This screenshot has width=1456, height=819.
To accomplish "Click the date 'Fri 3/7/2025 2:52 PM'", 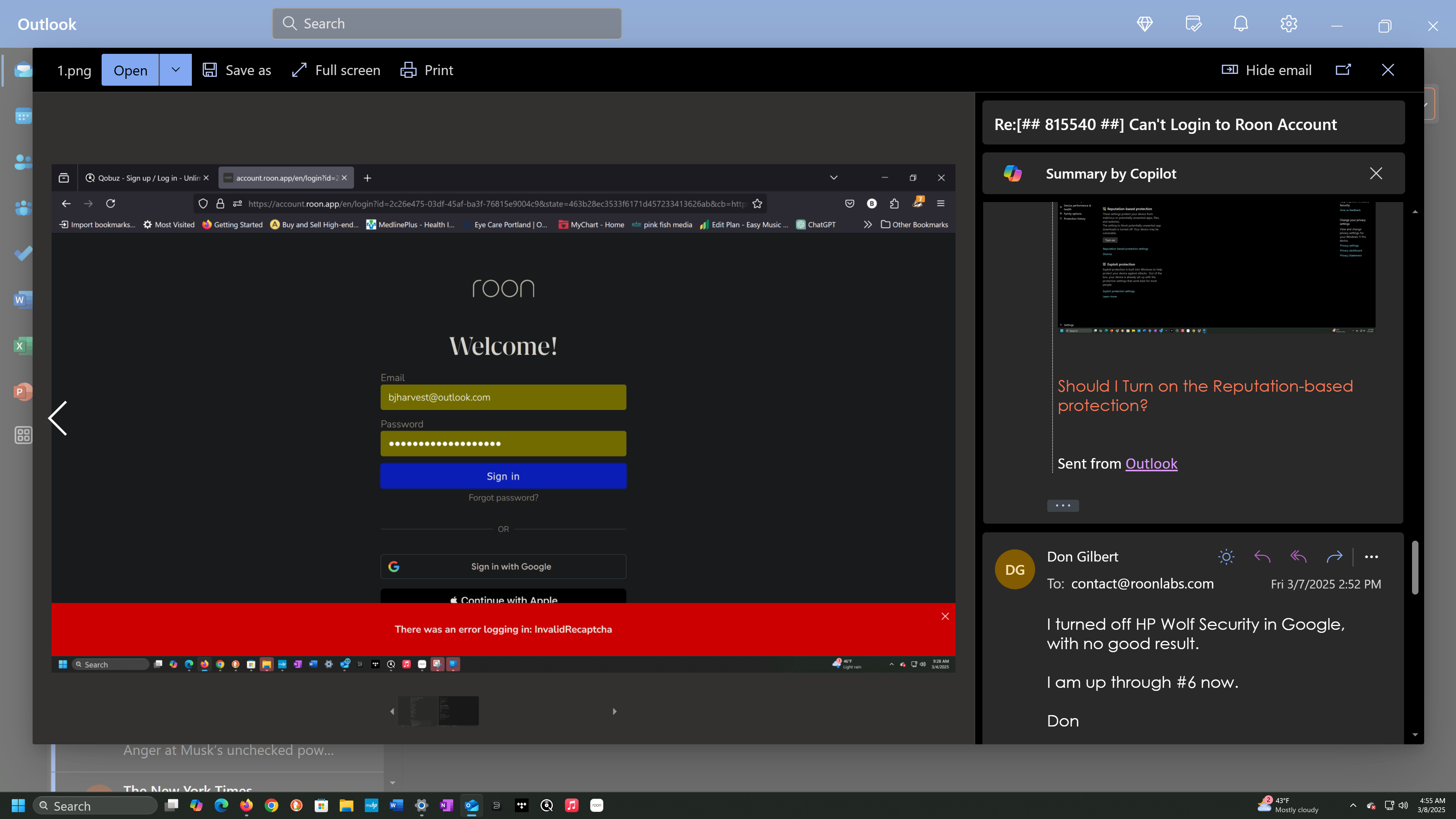I will click(x=1326, y=584).
